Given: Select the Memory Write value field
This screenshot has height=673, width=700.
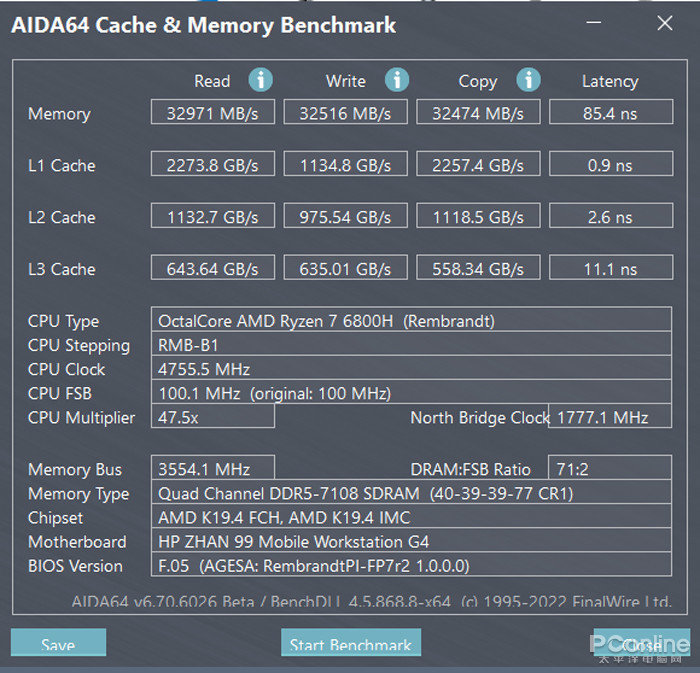Looking at the screenshot, I should coord(346,113).
